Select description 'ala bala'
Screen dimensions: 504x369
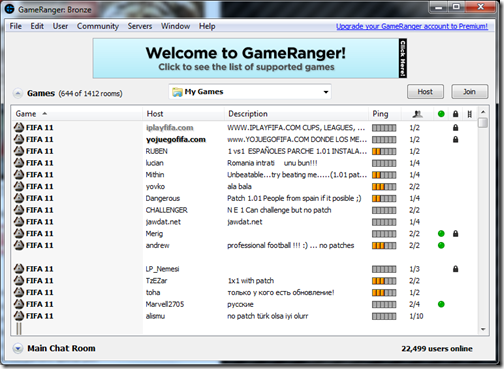239,186
